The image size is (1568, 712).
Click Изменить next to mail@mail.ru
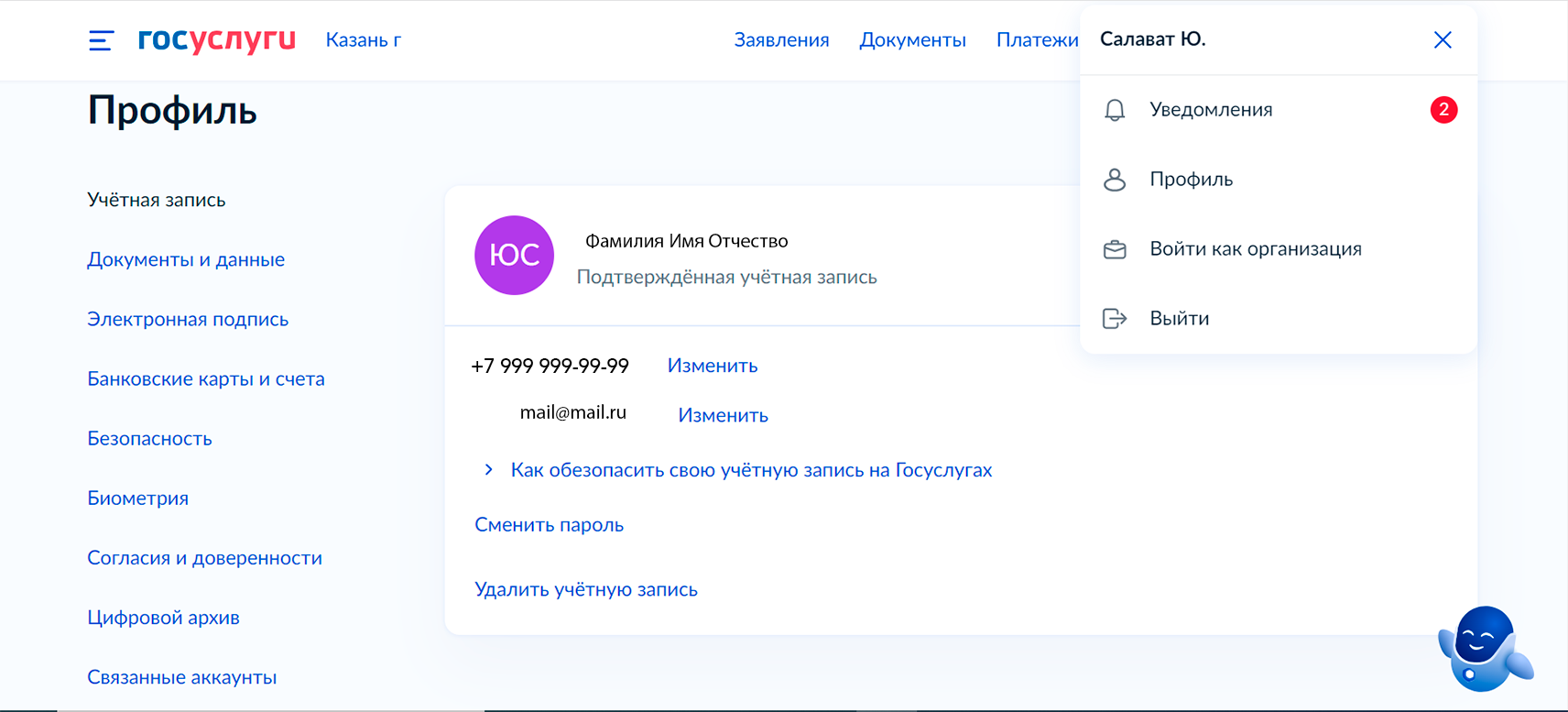pyautogui.click(x=723, y=415)
